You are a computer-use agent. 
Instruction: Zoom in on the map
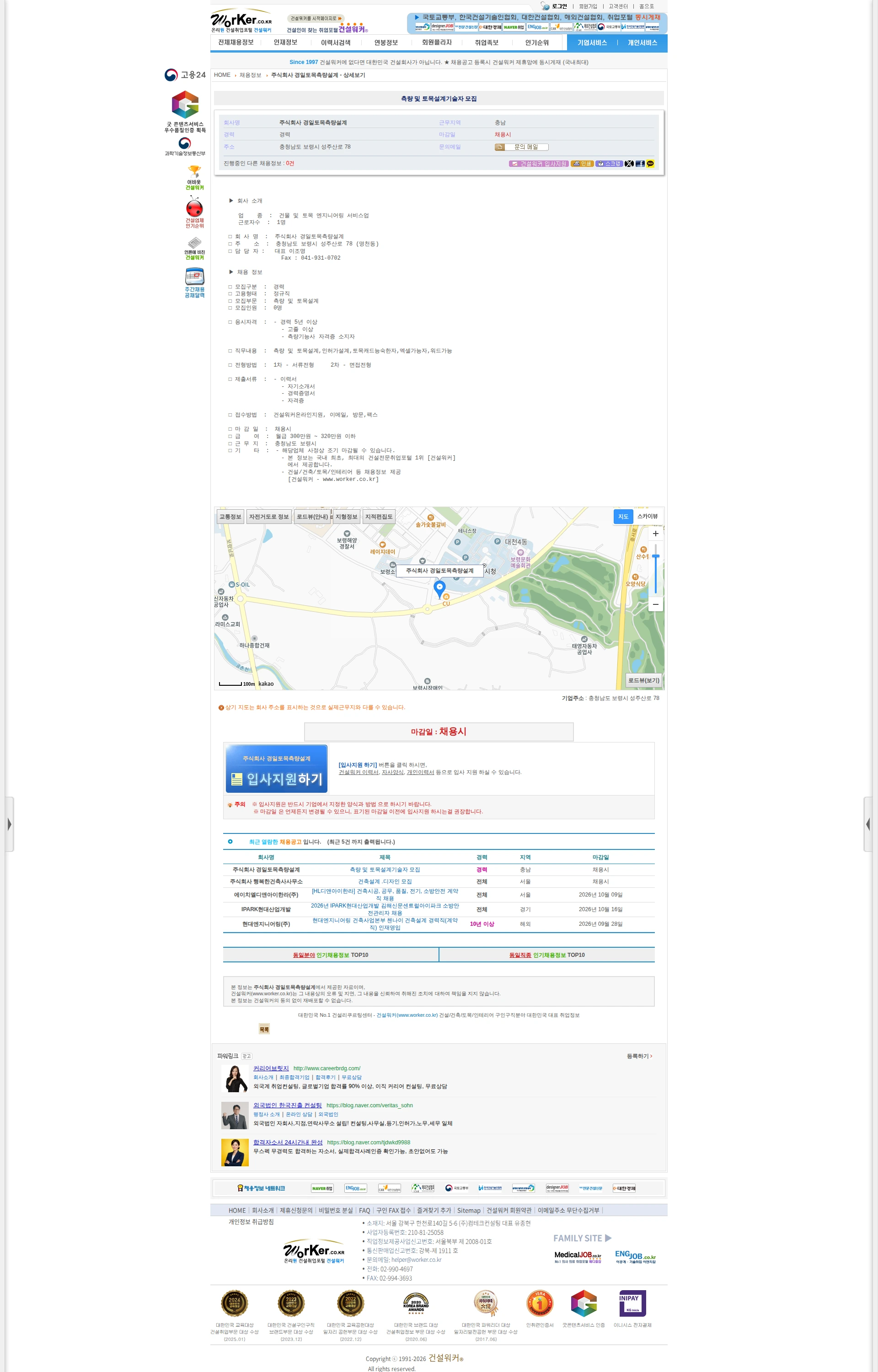coord(656,534)
